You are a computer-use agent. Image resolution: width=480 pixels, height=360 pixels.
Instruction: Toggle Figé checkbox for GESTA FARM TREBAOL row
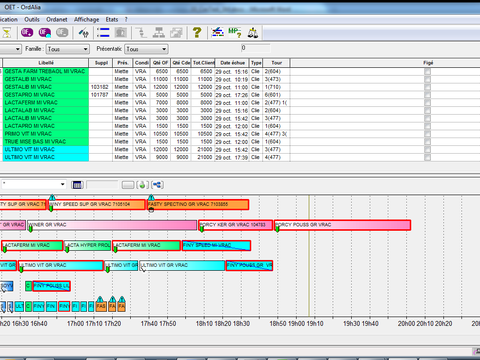(x=428, y=72)
